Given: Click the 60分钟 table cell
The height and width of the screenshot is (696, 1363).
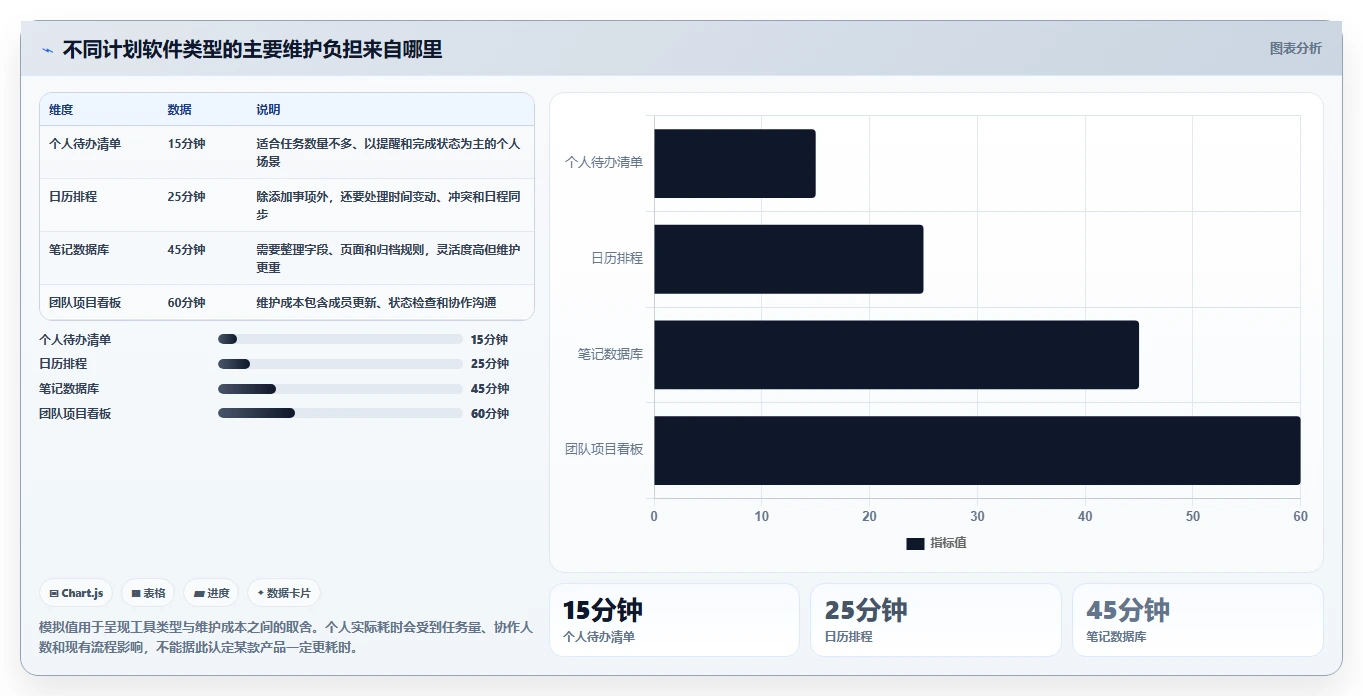Looking at the screenshot, I should pyautogui.click(x=186, y=303).
